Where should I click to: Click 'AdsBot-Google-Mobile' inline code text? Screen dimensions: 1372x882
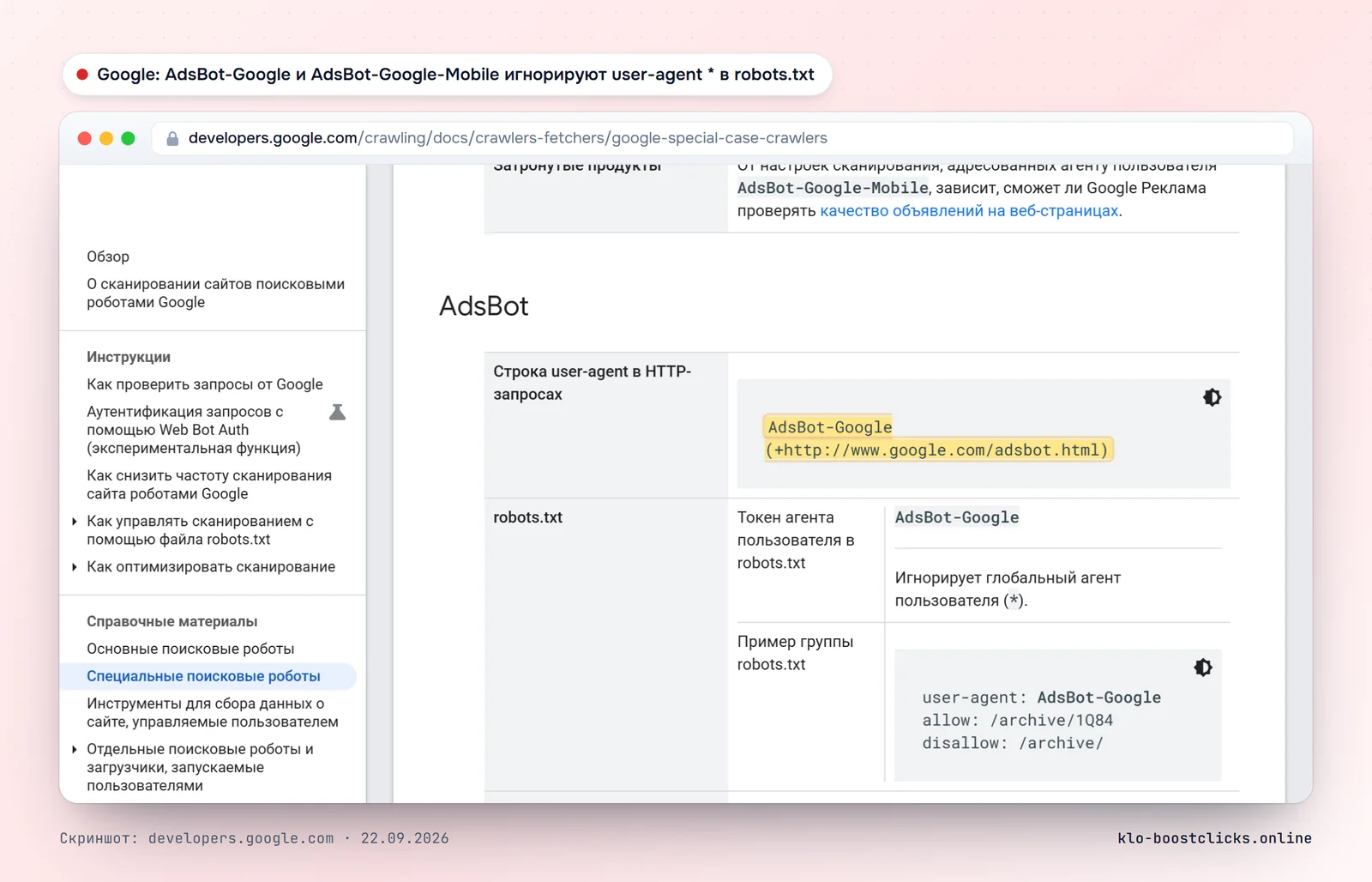pos(833,188)
